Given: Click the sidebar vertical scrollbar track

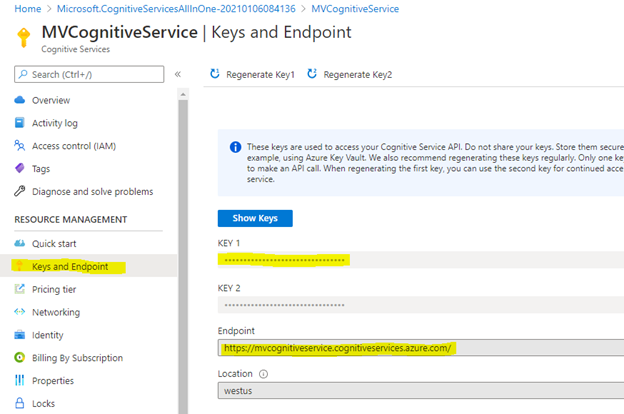Looking at the screenshot, I should coord(183,256).
